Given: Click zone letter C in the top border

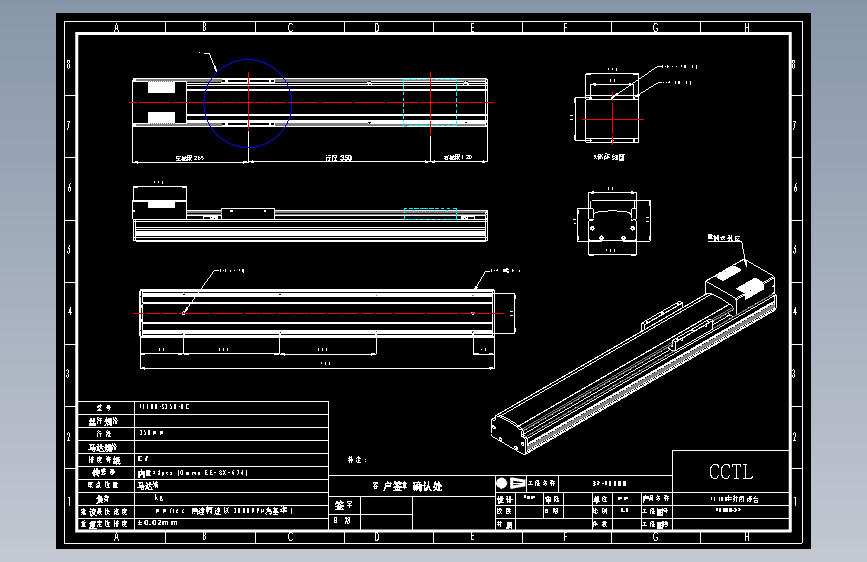Looking at the screenshot, I should click(x=290, y=27).
